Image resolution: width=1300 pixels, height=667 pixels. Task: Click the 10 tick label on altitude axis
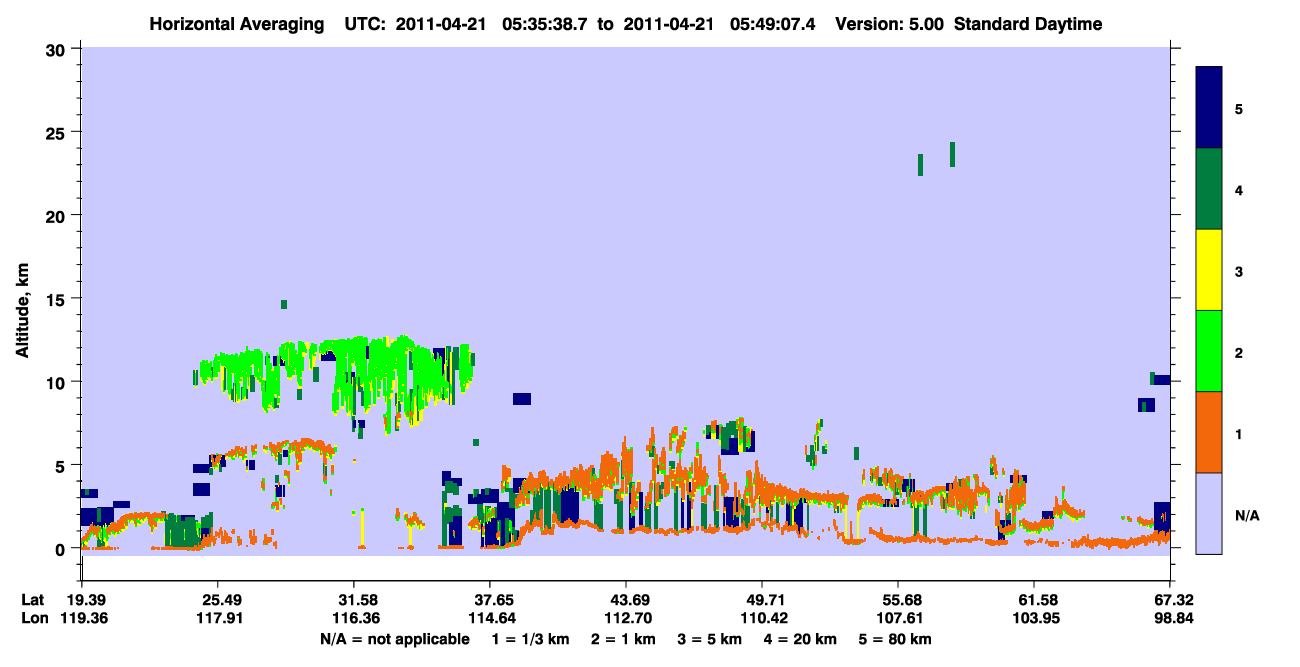click(58, 382)
